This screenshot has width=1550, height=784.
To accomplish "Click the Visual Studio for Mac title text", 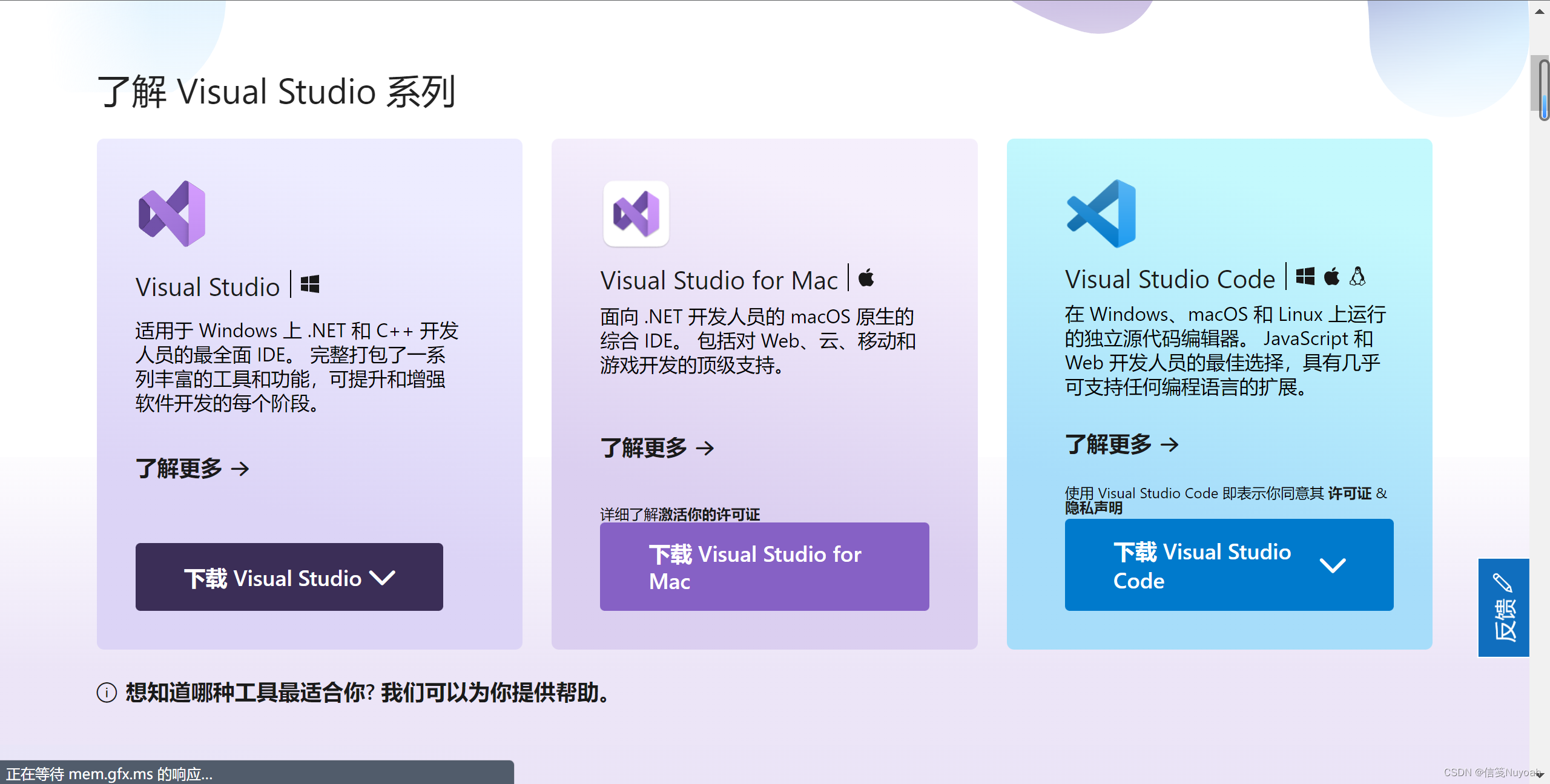I will click(x=719, y=280).
